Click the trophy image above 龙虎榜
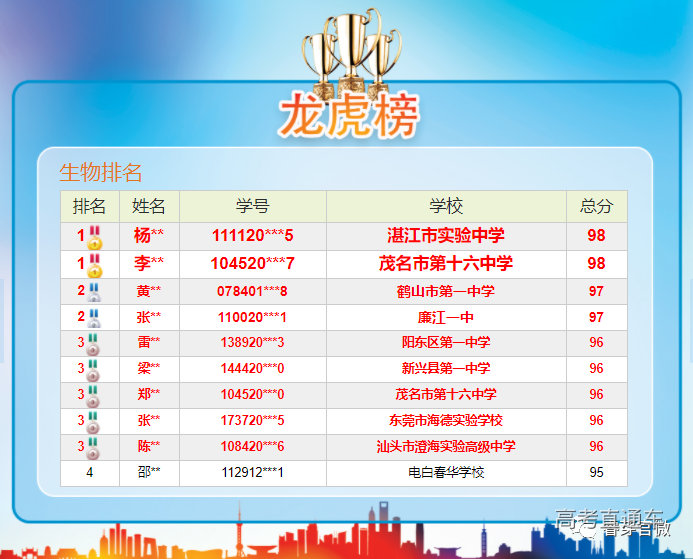Image resolution: width=693 pixels, height=559 pixels. click(x=351, y=53)
